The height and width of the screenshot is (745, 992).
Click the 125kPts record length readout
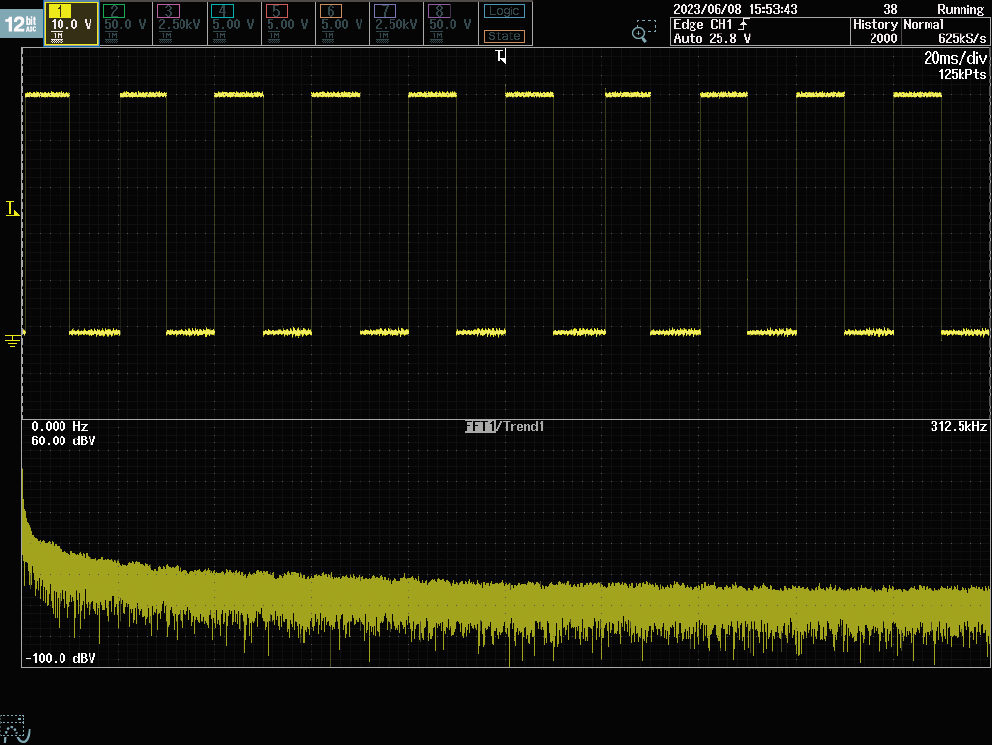pyautogui.click(x=962, y=74)
